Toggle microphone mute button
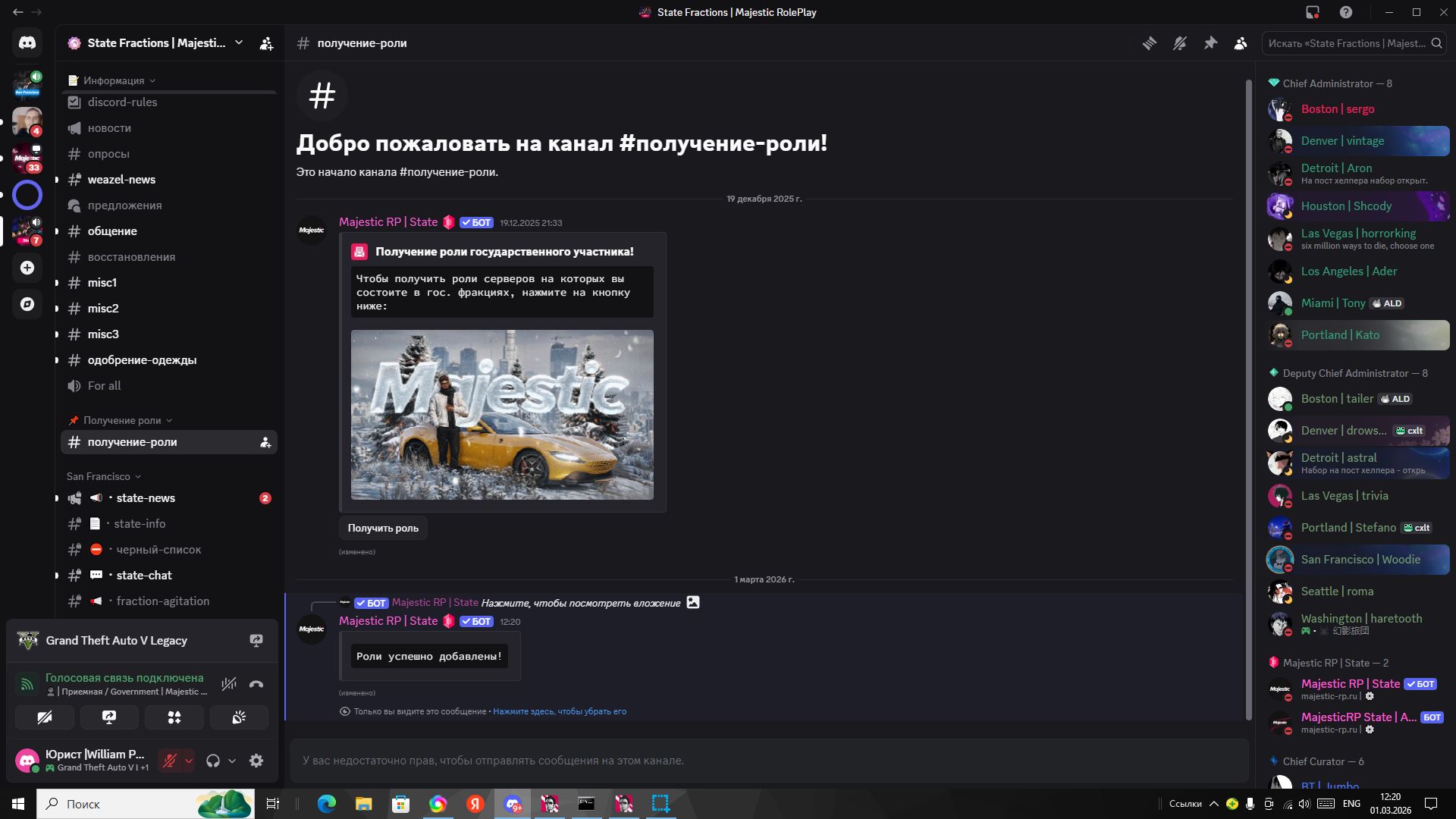The width and height of the screenshot is (1456, 819). click(170, 761)
